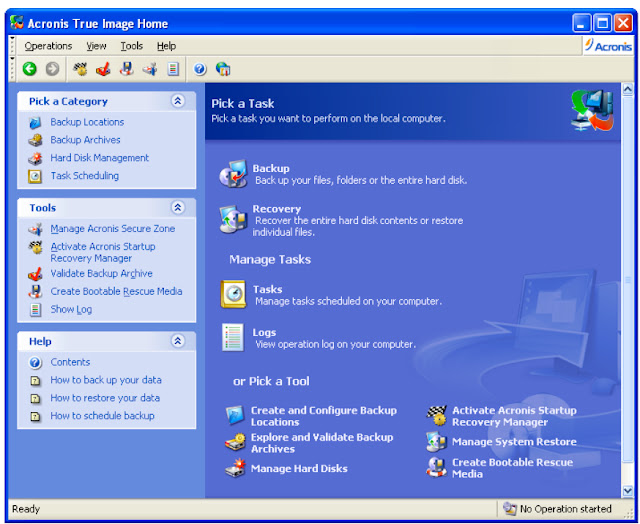Click the checkered flag icon beside Activate Acronis Startup
This screenshot has height=524, width=640.
coord(437,415)
